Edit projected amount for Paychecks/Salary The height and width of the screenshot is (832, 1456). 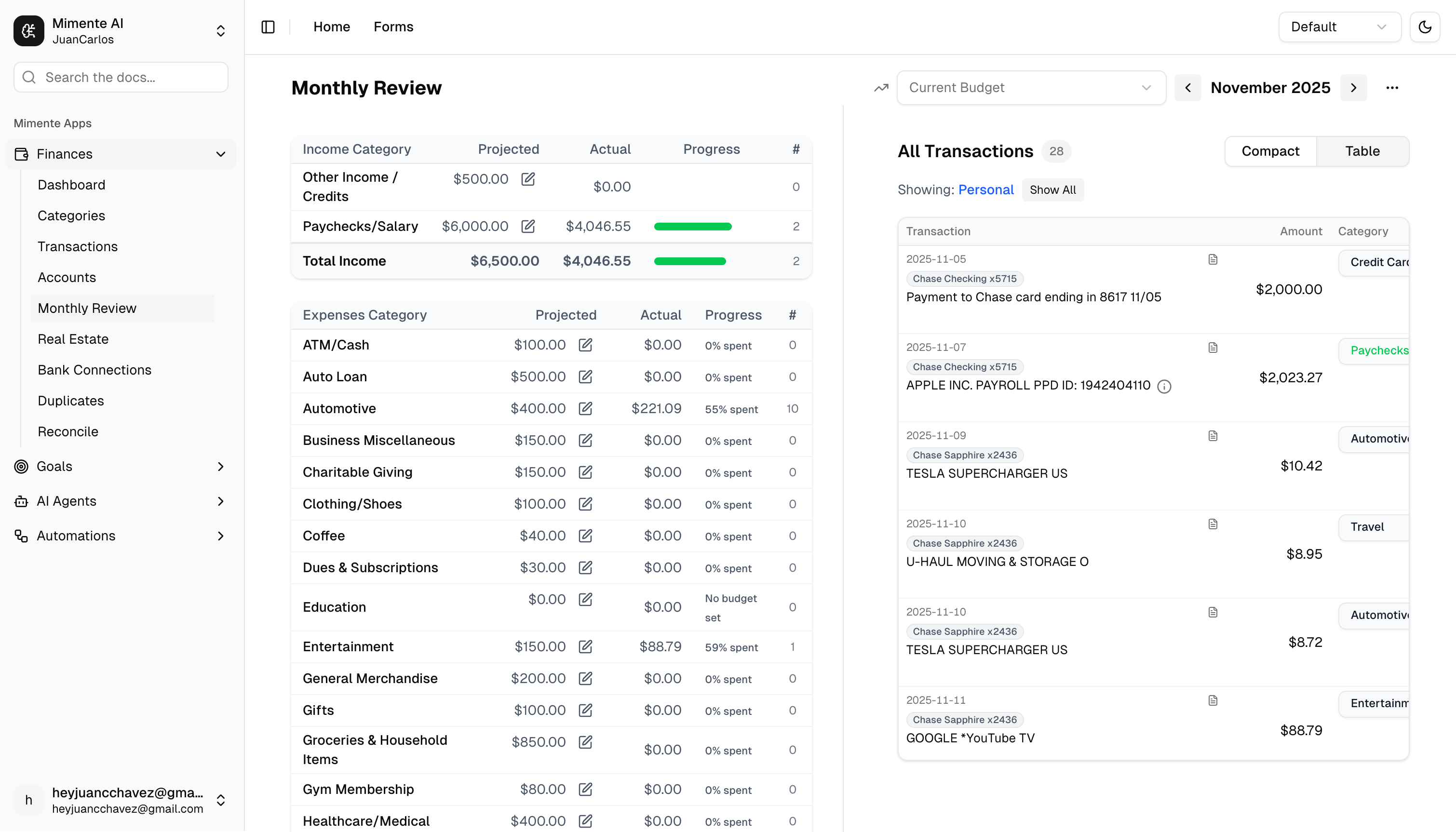(x=528, y=226)
